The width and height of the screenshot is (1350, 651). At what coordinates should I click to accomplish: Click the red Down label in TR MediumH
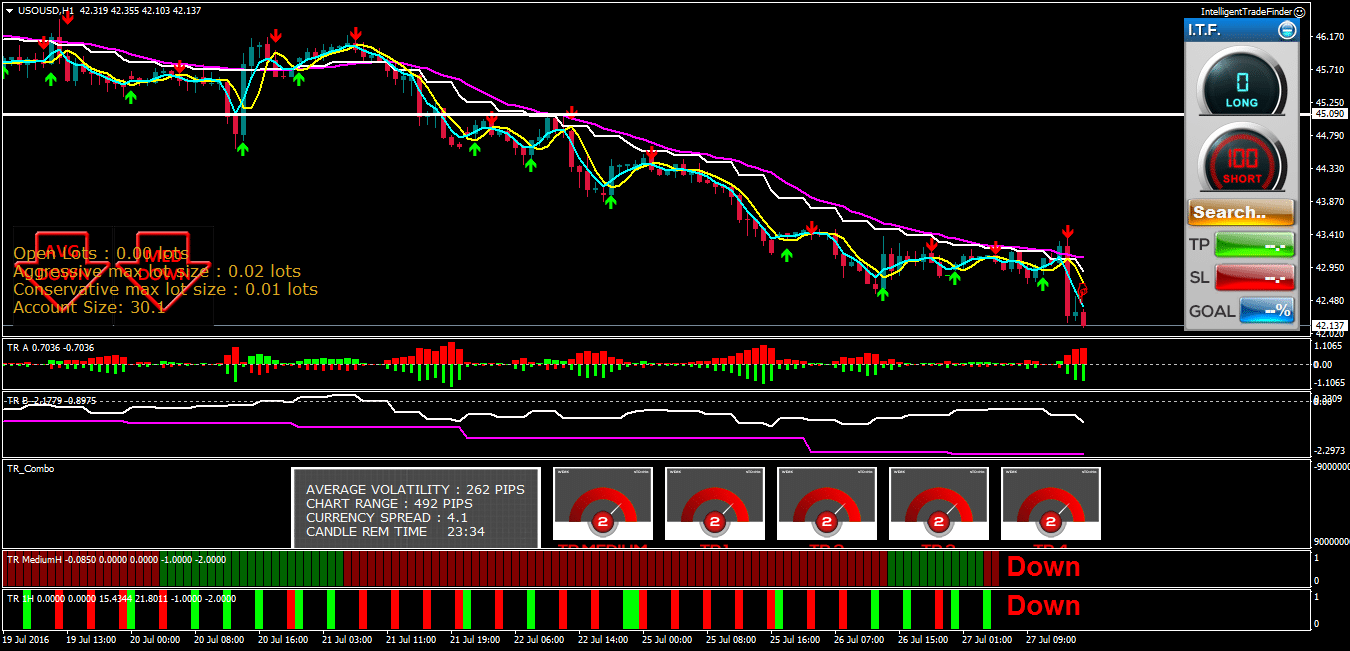tap(1043, 567)
